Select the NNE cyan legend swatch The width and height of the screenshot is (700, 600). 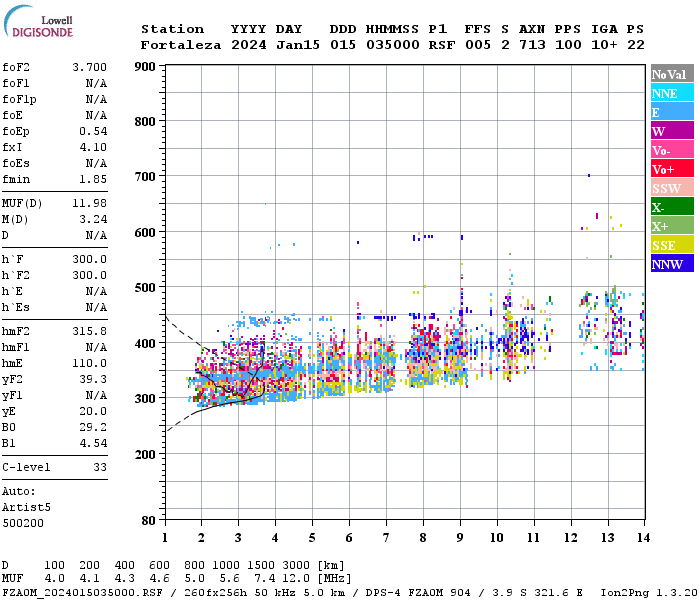tap(672, 93)
